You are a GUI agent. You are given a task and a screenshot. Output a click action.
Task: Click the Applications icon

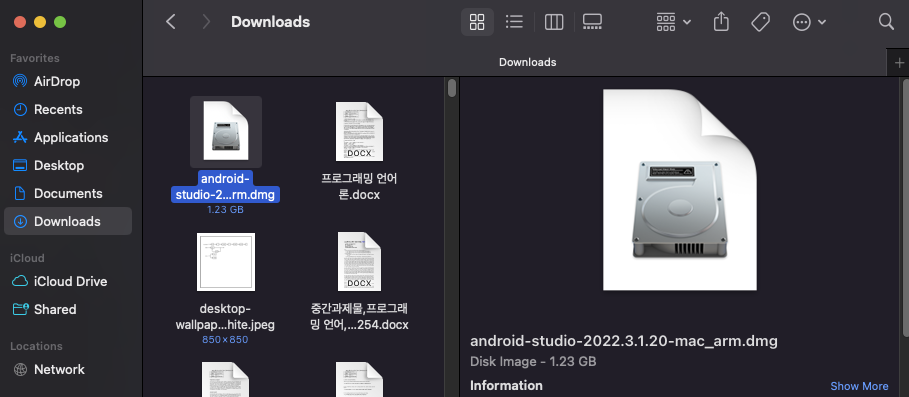(x=20, y=137)
